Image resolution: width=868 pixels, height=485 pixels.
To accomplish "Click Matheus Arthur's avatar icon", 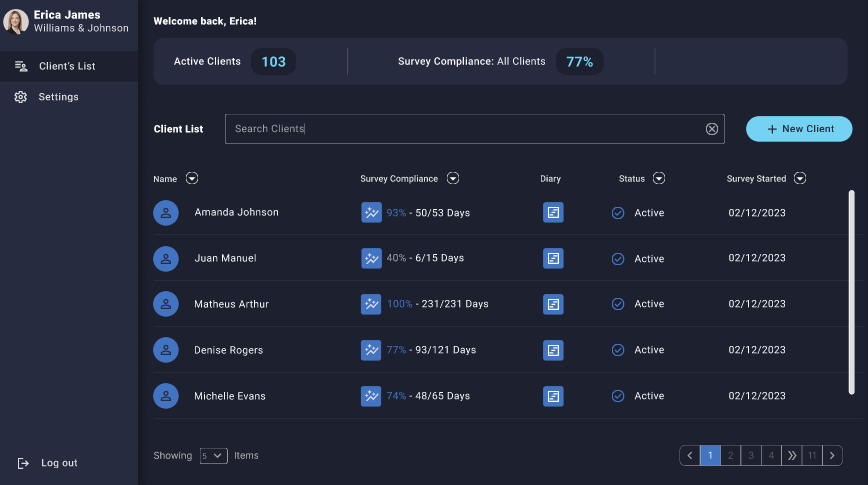I will tap(166, 305).
